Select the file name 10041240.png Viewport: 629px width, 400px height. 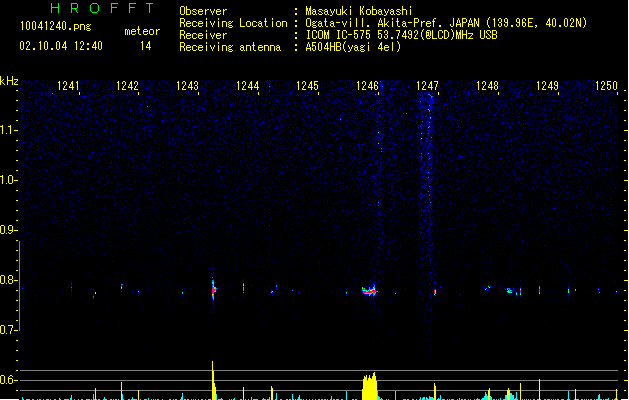tap(55, 26)
